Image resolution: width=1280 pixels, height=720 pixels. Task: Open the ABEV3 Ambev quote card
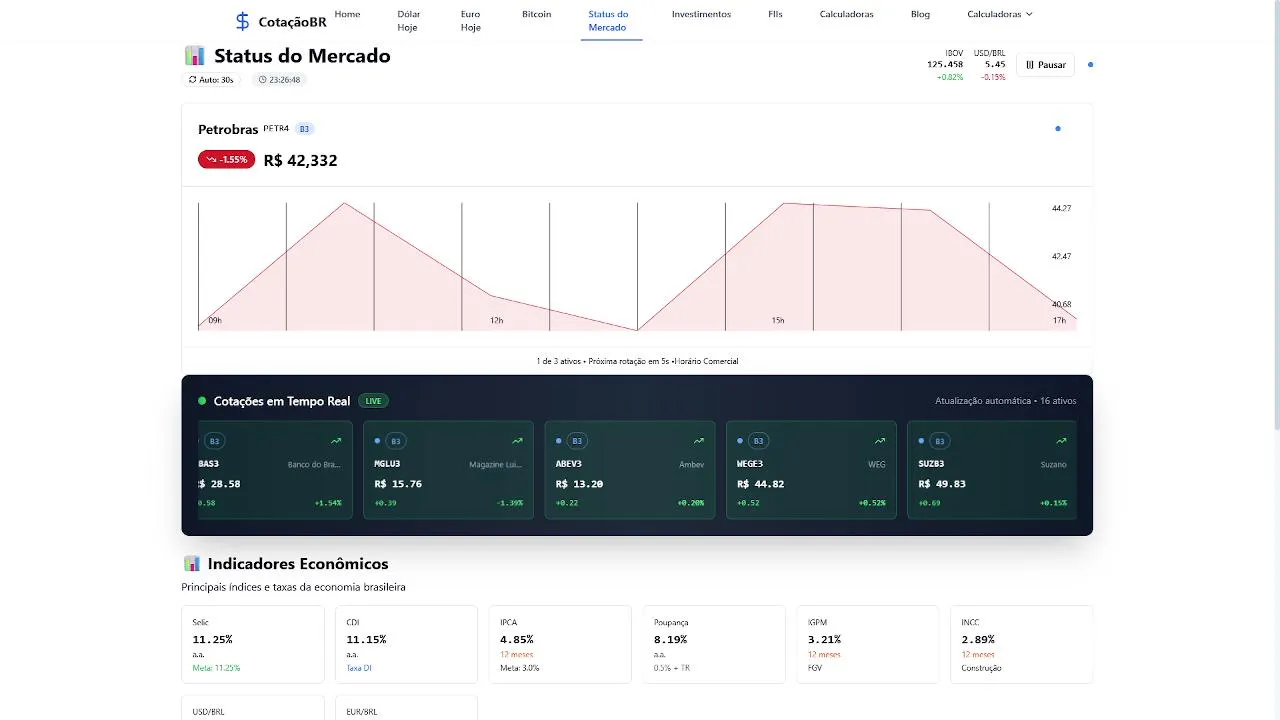click(x=630, y=470)
